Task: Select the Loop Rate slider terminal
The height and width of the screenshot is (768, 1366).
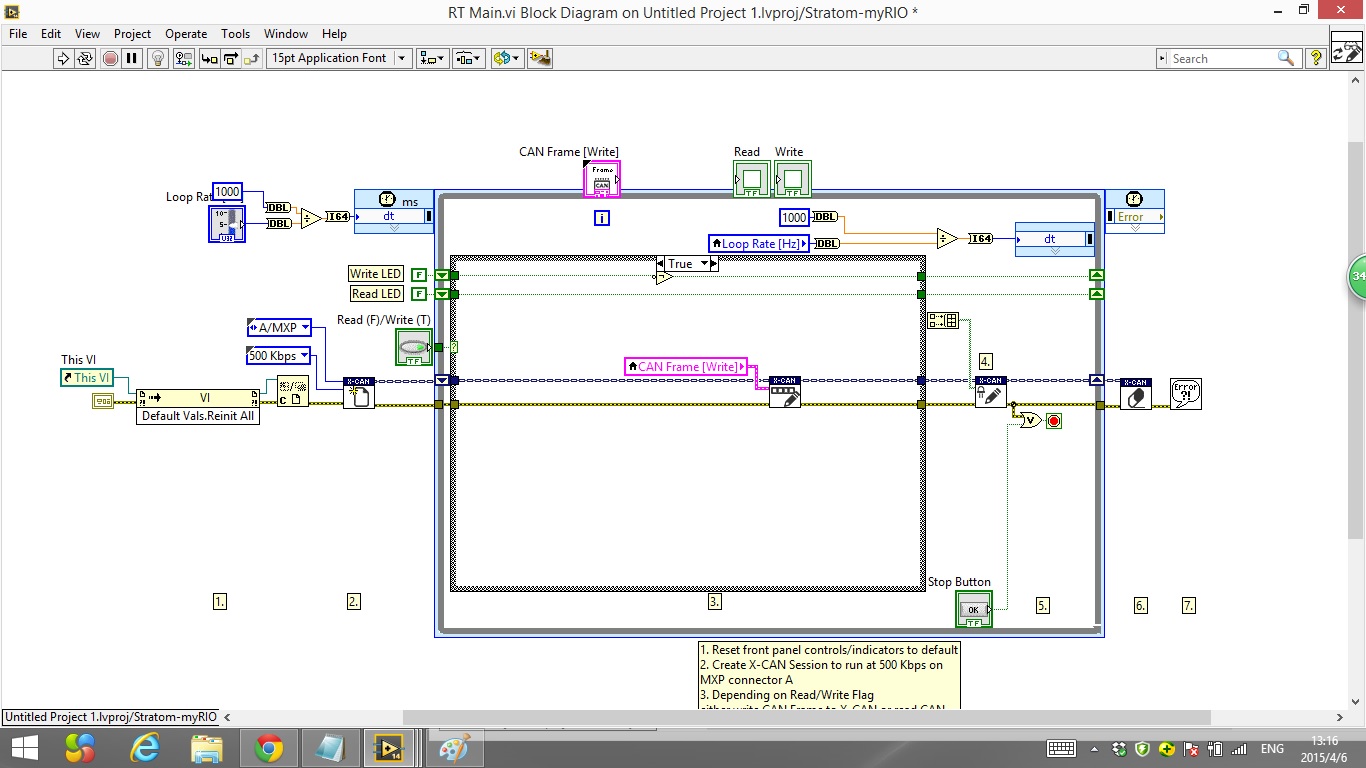Action: click(226, 225)
